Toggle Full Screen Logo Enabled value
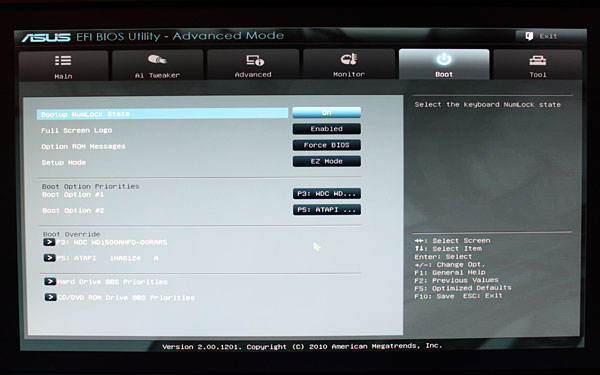 [326, 129]
